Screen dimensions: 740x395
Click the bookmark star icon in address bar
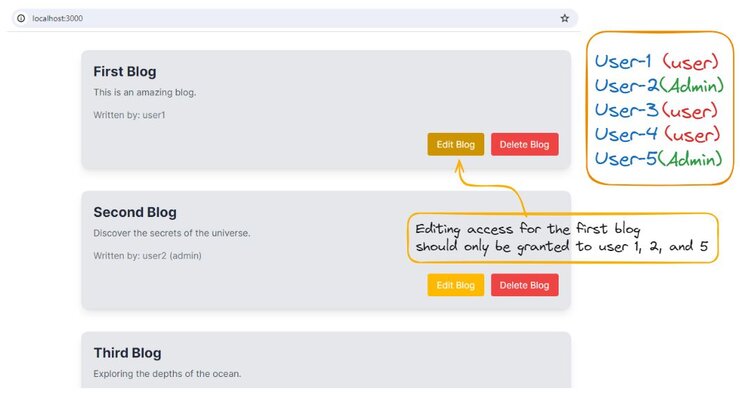(564, 18)
